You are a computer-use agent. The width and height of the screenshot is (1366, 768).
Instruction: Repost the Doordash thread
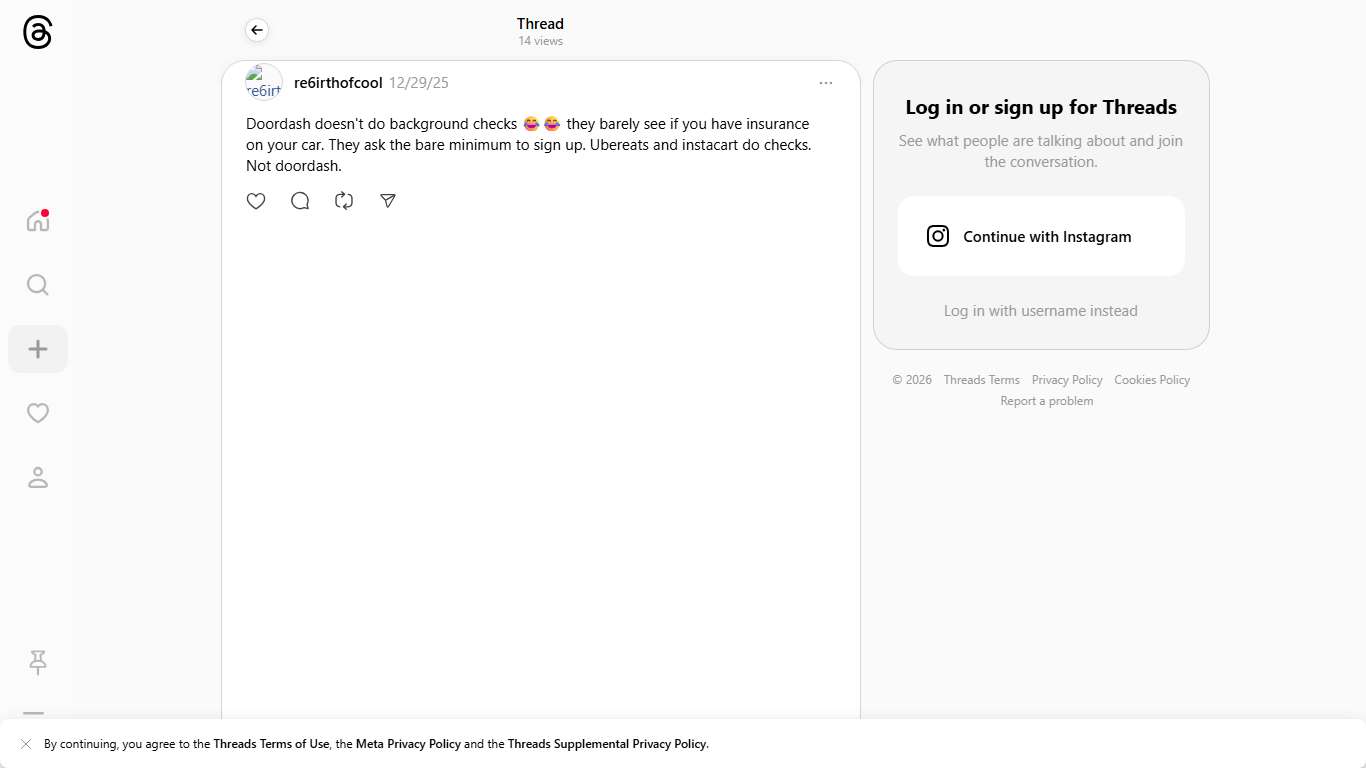coord(344,201)
